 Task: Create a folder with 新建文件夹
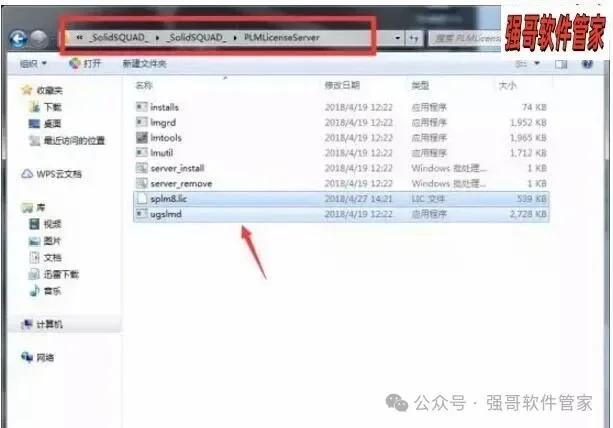(x=144, y=63)
